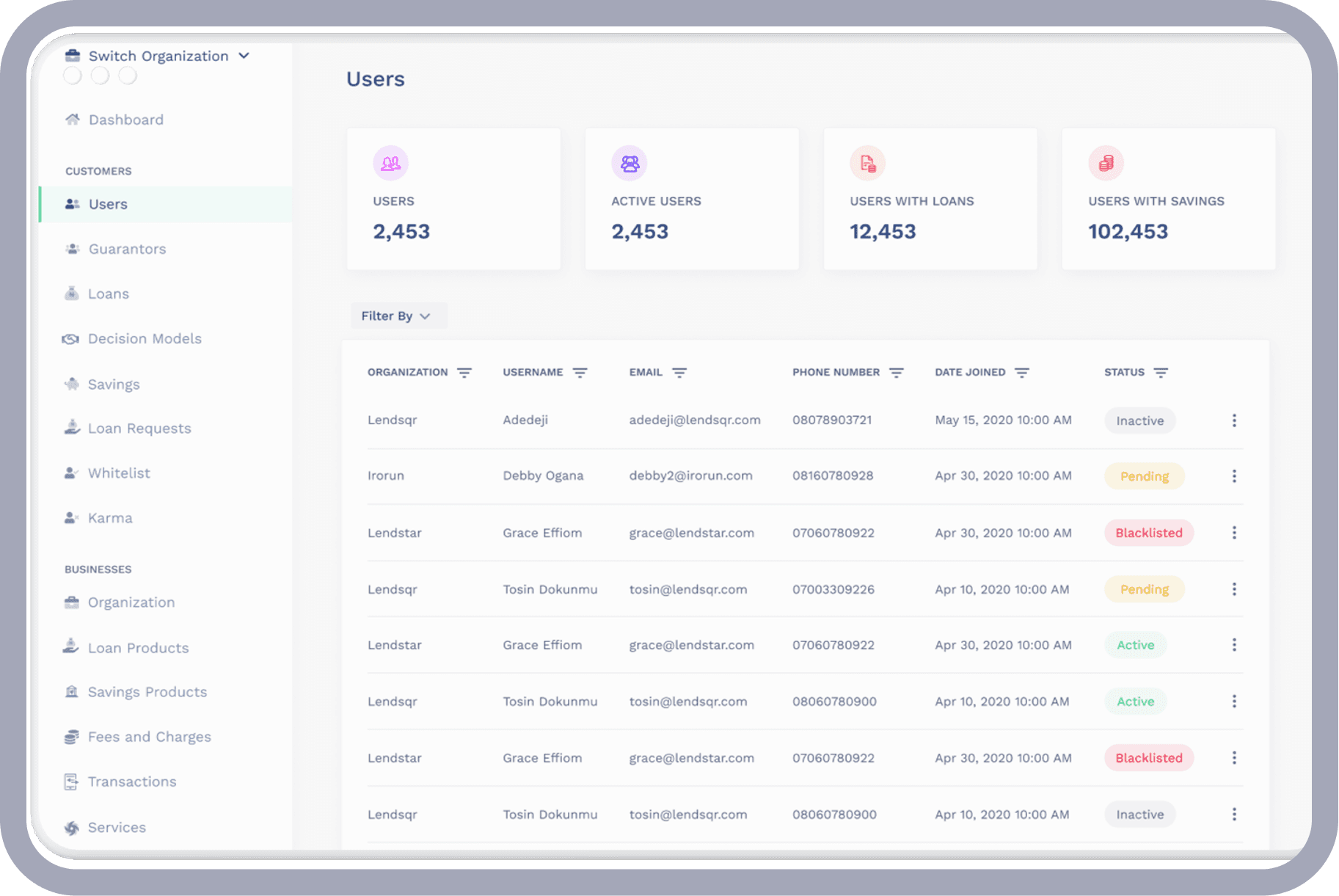
Task: Click the Date Joined column filter icon
Action: (x=1021, y=373)
